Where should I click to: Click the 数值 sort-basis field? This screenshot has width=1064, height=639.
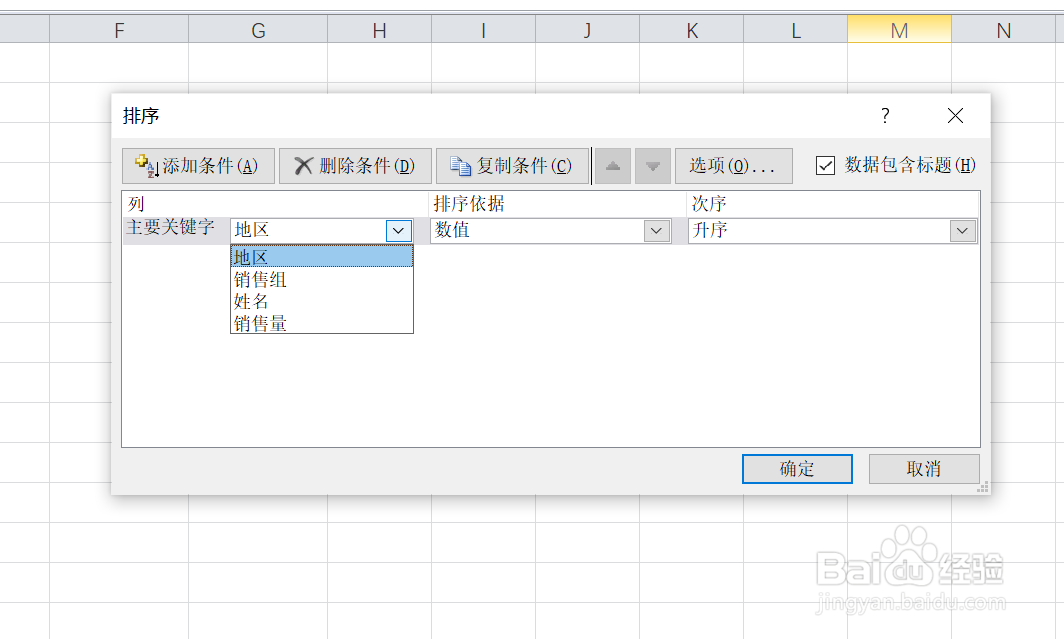click(x=550, y=231)
